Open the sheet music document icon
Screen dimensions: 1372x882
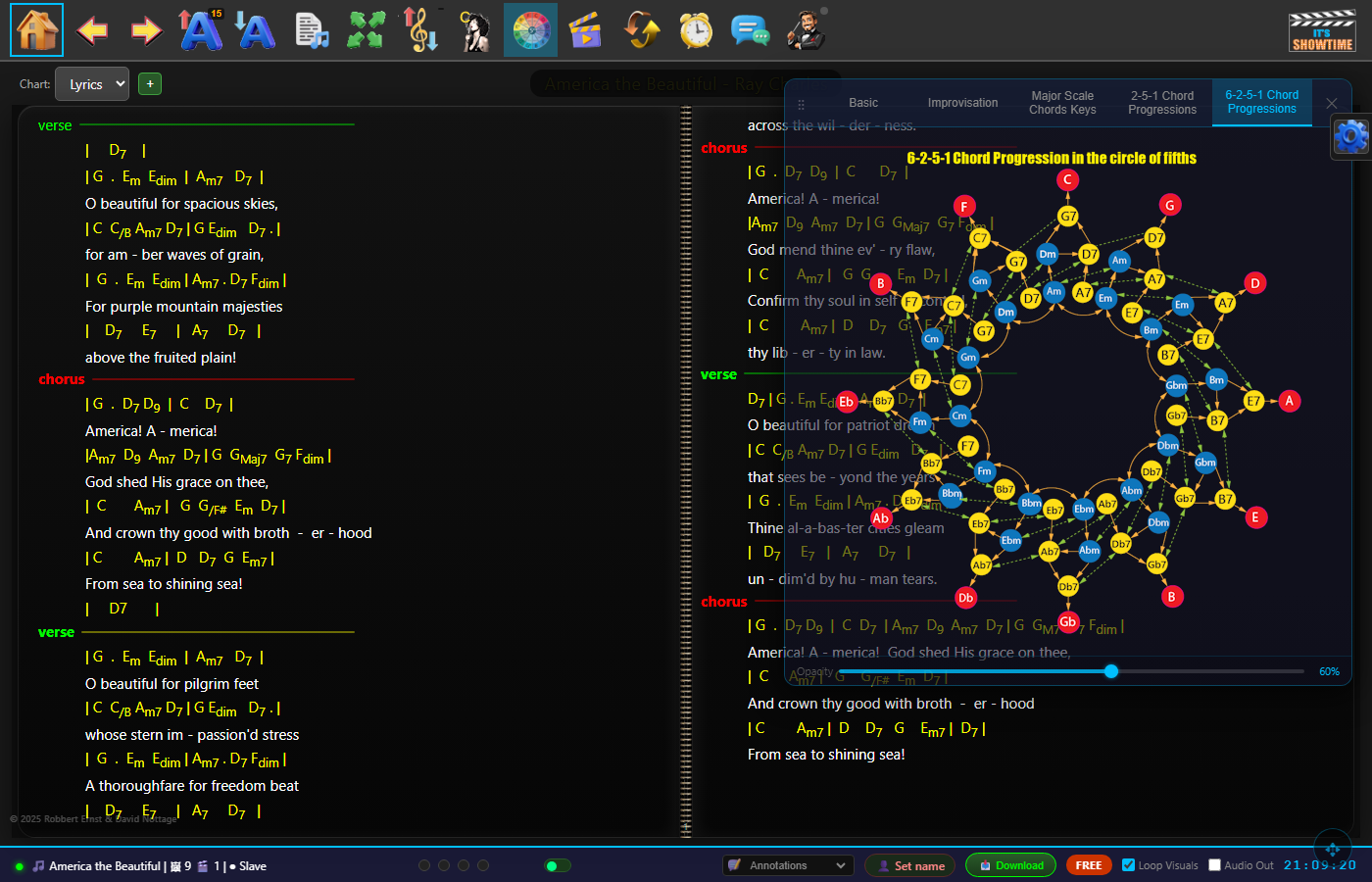click(x=312, y=30)
